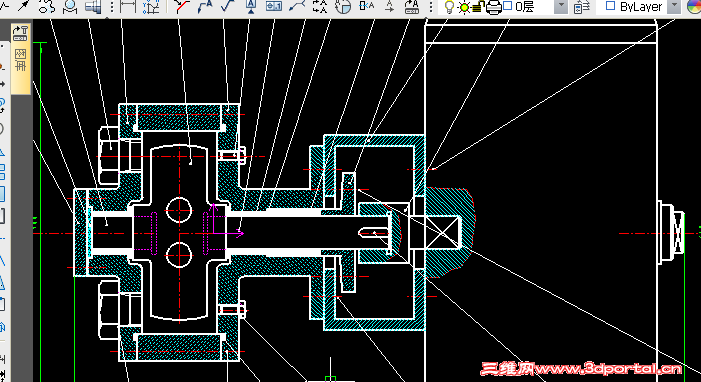Toggle layer plot printer icon

click(494, 8)
